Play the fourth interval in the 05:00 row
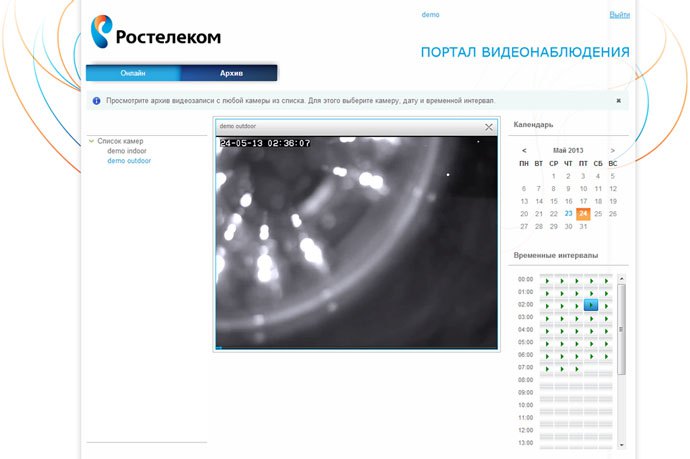 coord(591,343)
